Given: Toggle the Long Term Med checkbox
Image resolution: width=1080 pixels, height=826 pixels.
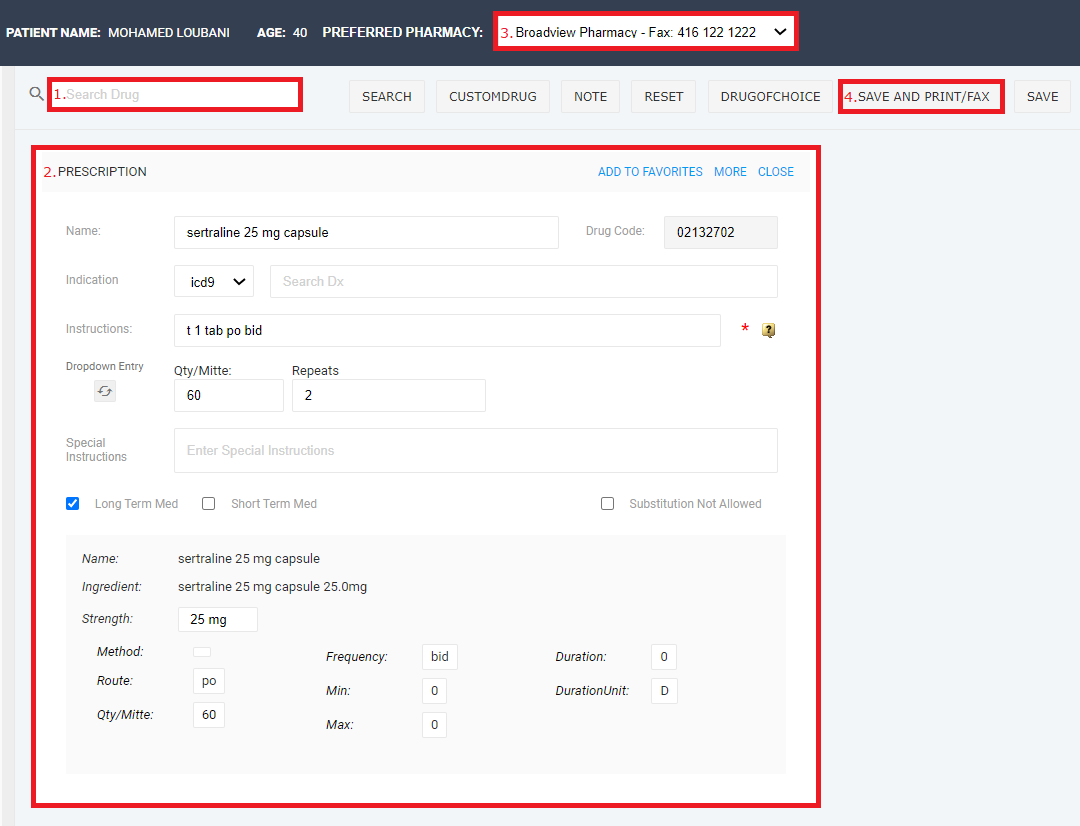Looking at the screenshot, I should pyautogui.click(x=73, y=504).
